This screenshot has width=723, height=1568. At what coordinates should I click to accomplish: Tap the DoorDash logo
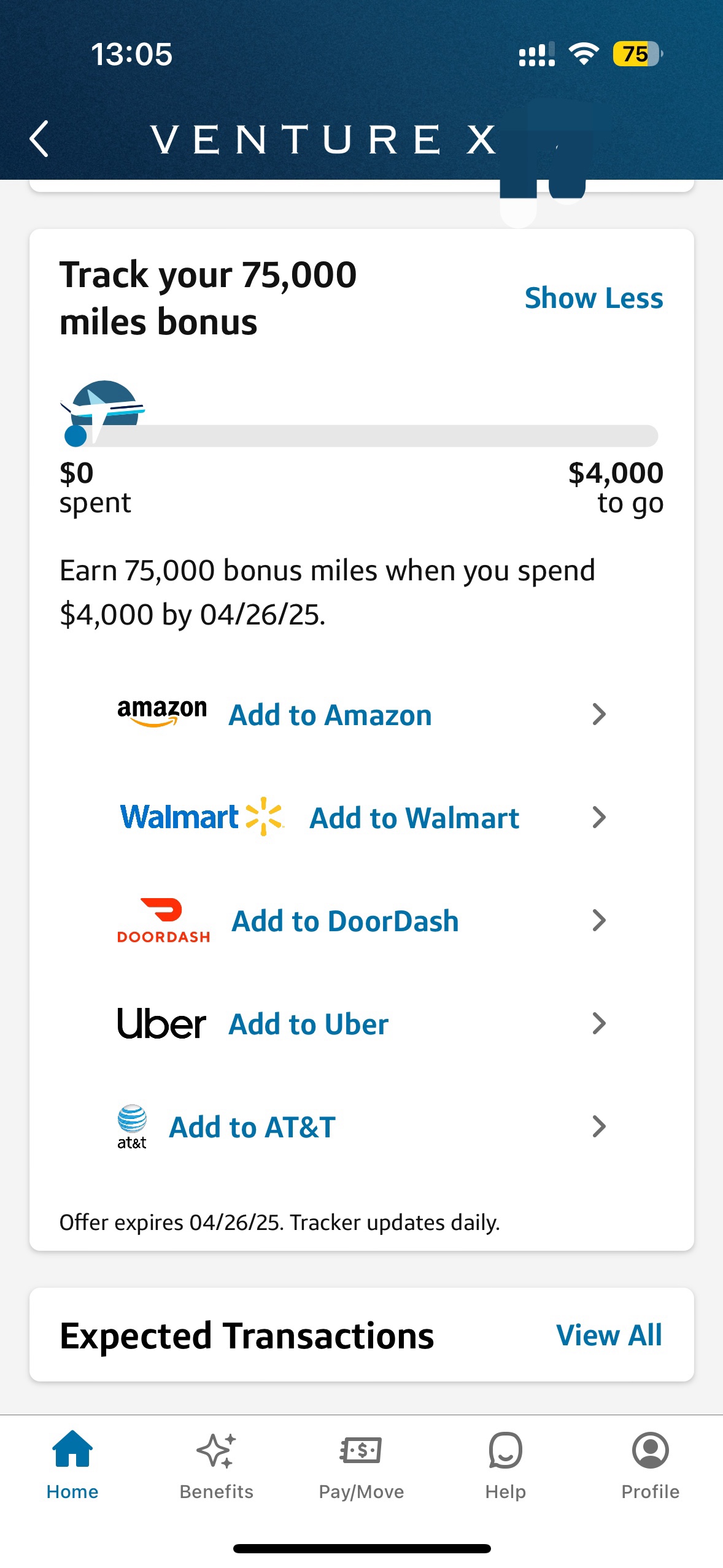[x=163, y=920]
